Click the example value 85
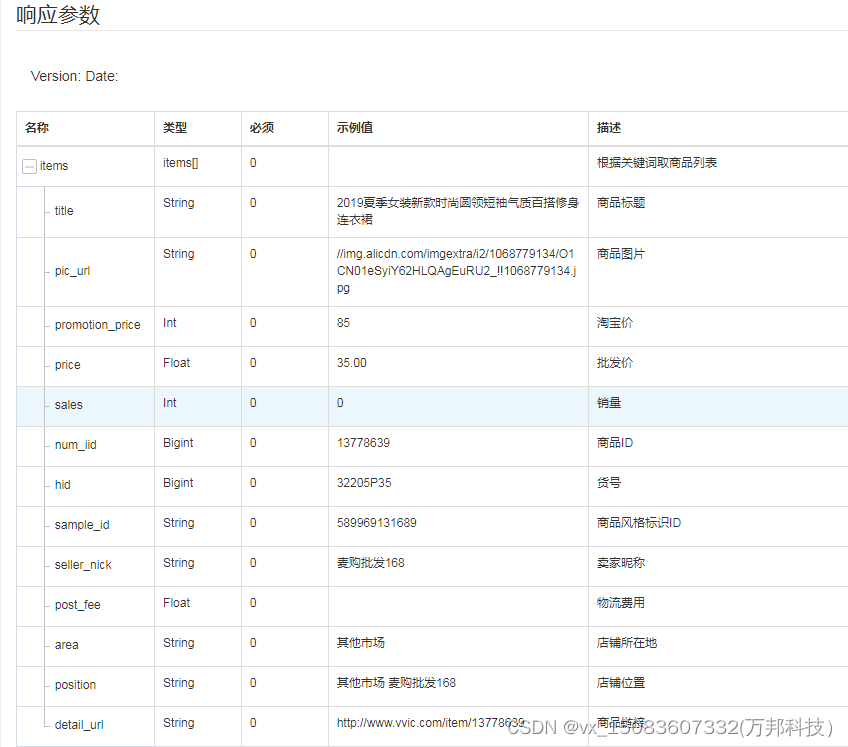Viewport: 848px width, 747px height. pos(343,323)
